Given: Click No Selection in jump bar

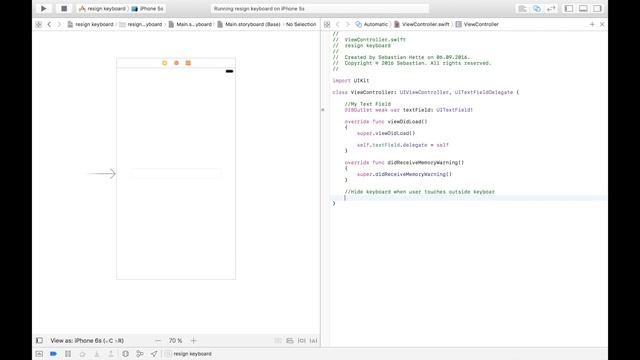Looking at the screenshot, I should tap(301, 24).
